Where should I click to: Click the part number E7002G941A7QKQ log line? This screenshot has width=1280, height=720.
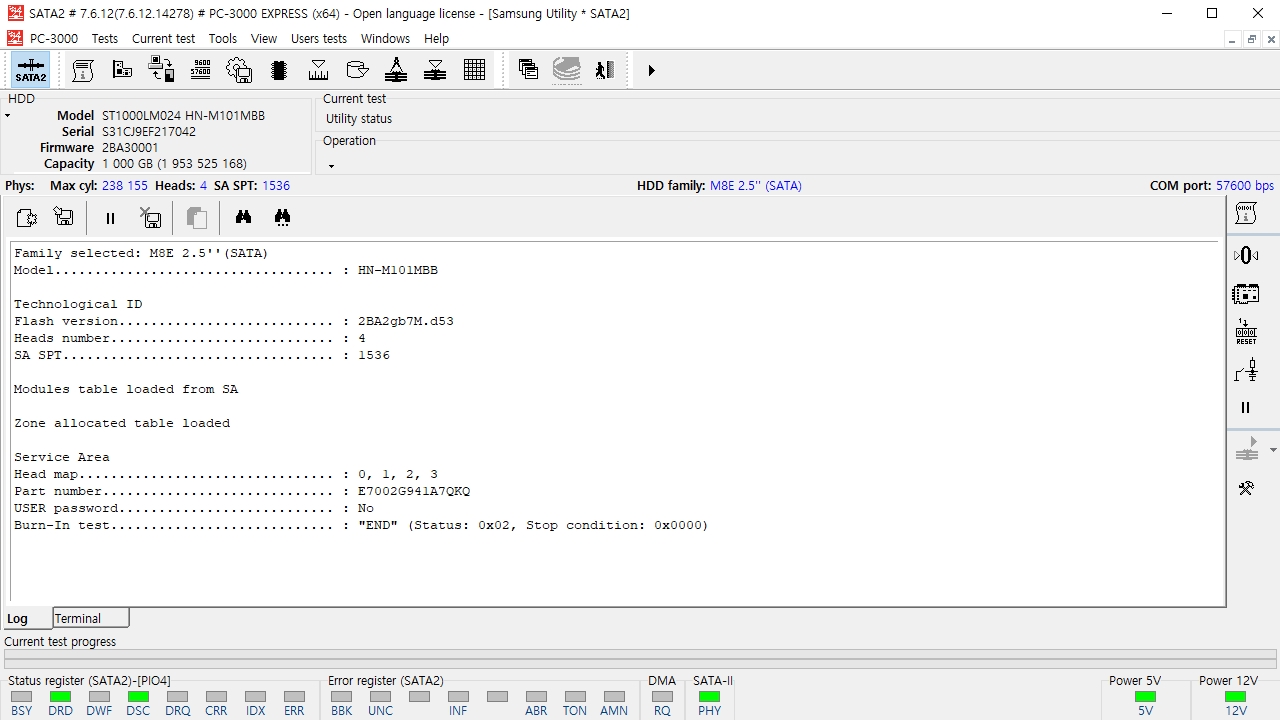pyautogui.click(x=242, y=491)
